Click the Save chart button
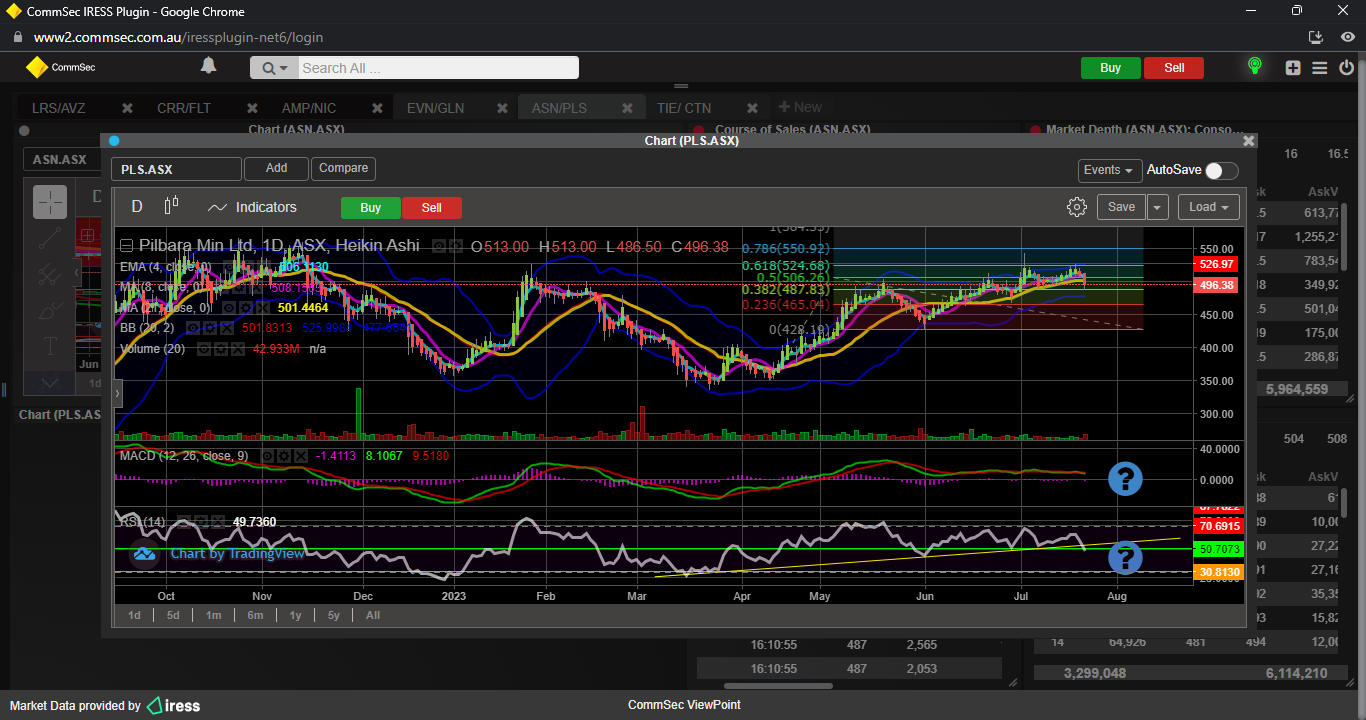1366x720 pixels. 1121,207
